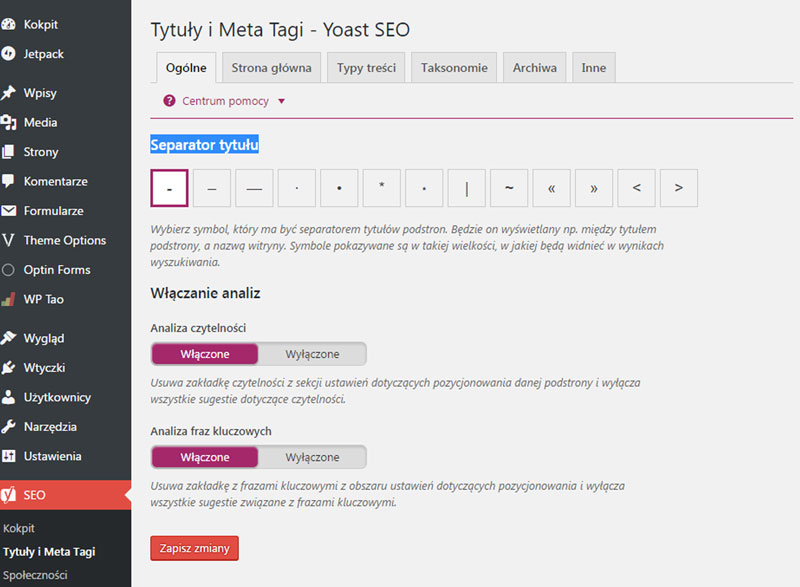Click the Wygląd paintbrush icon

click(x=8, y=338)
